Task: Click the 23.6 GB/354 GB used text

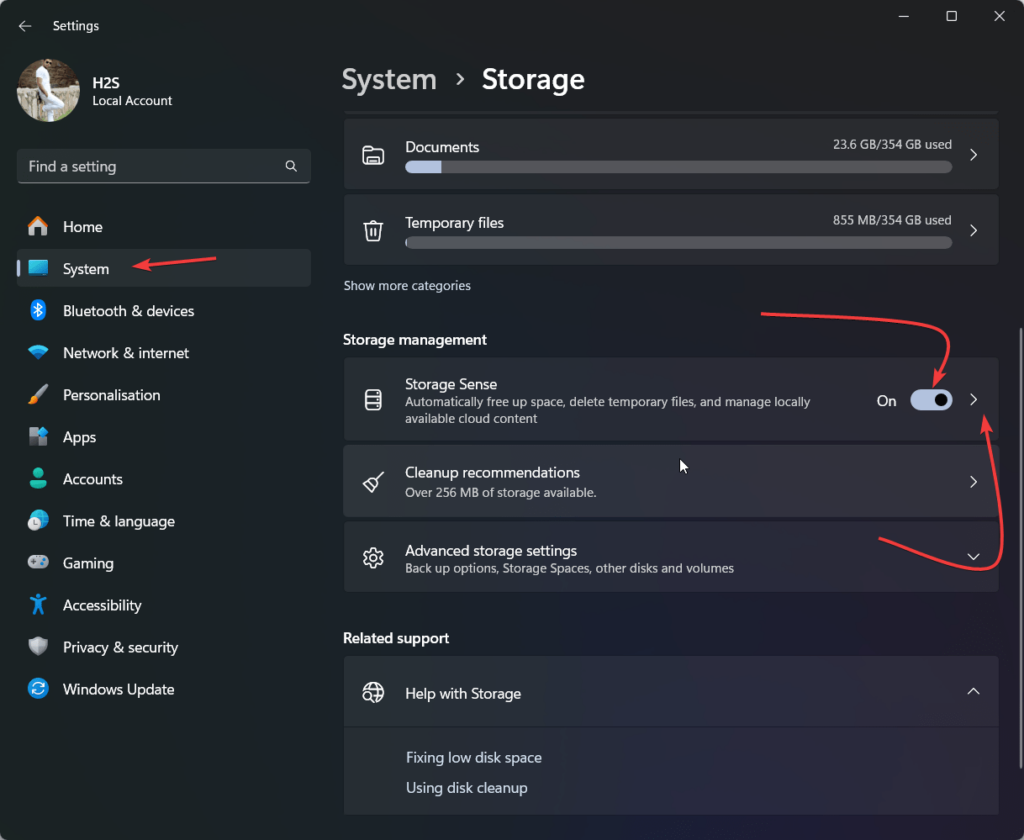Action: 892,144
